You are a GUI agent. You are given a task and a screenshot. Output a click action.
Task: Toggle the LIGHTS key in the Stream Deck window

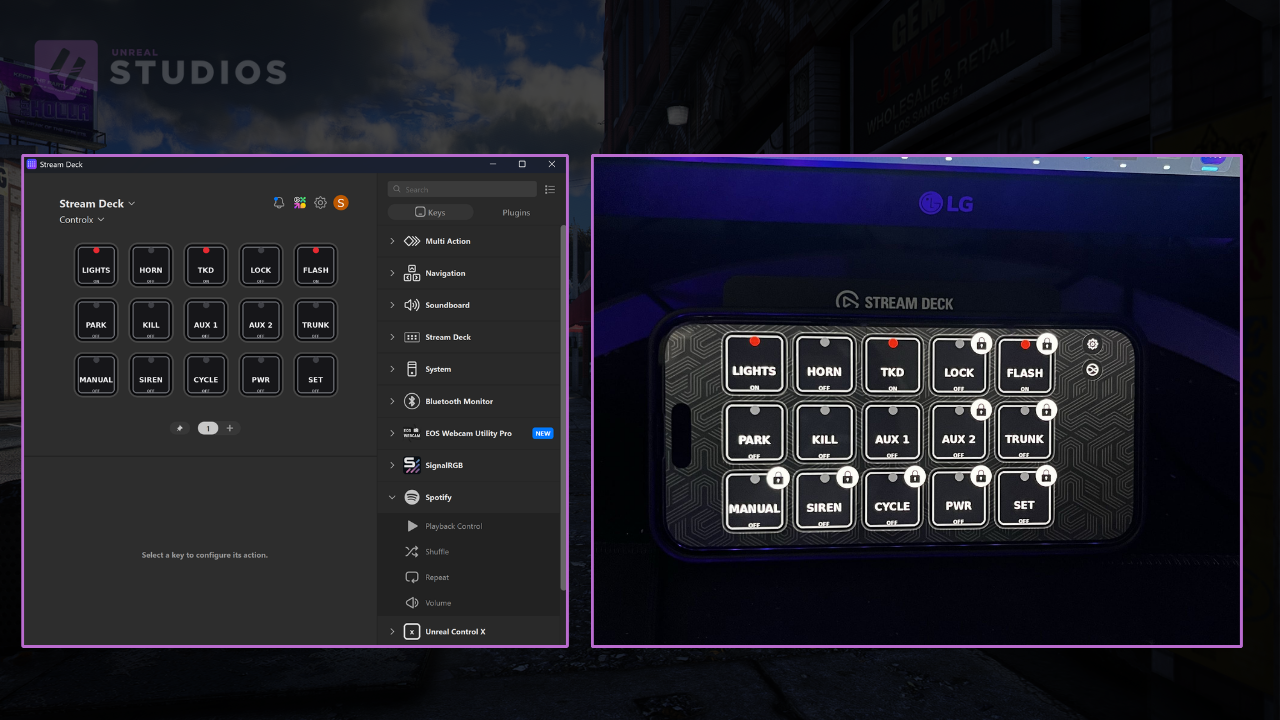[x=96, y=265]
